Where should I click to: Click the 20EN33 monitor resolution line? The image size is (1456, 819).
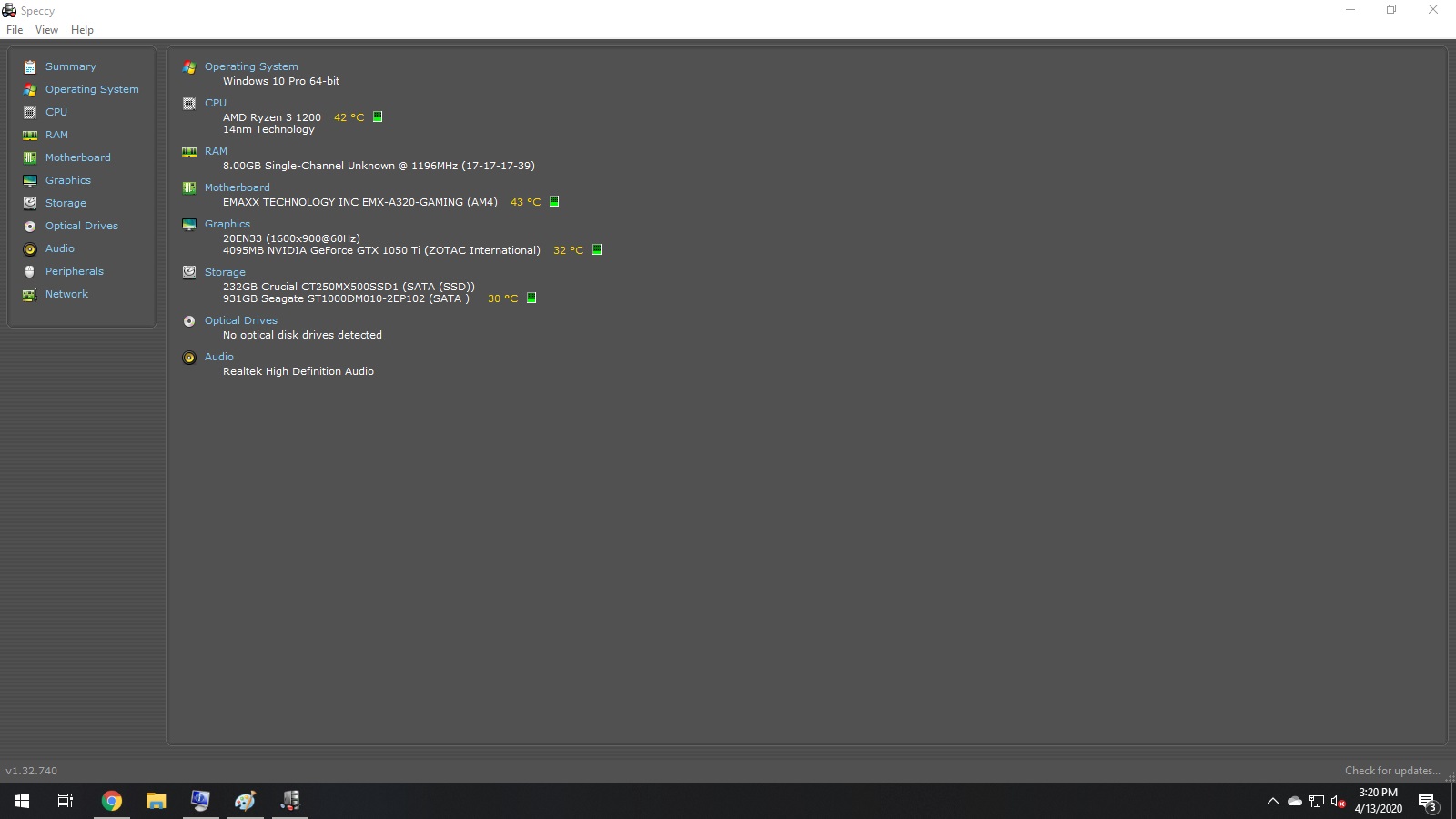coord(291,238)
